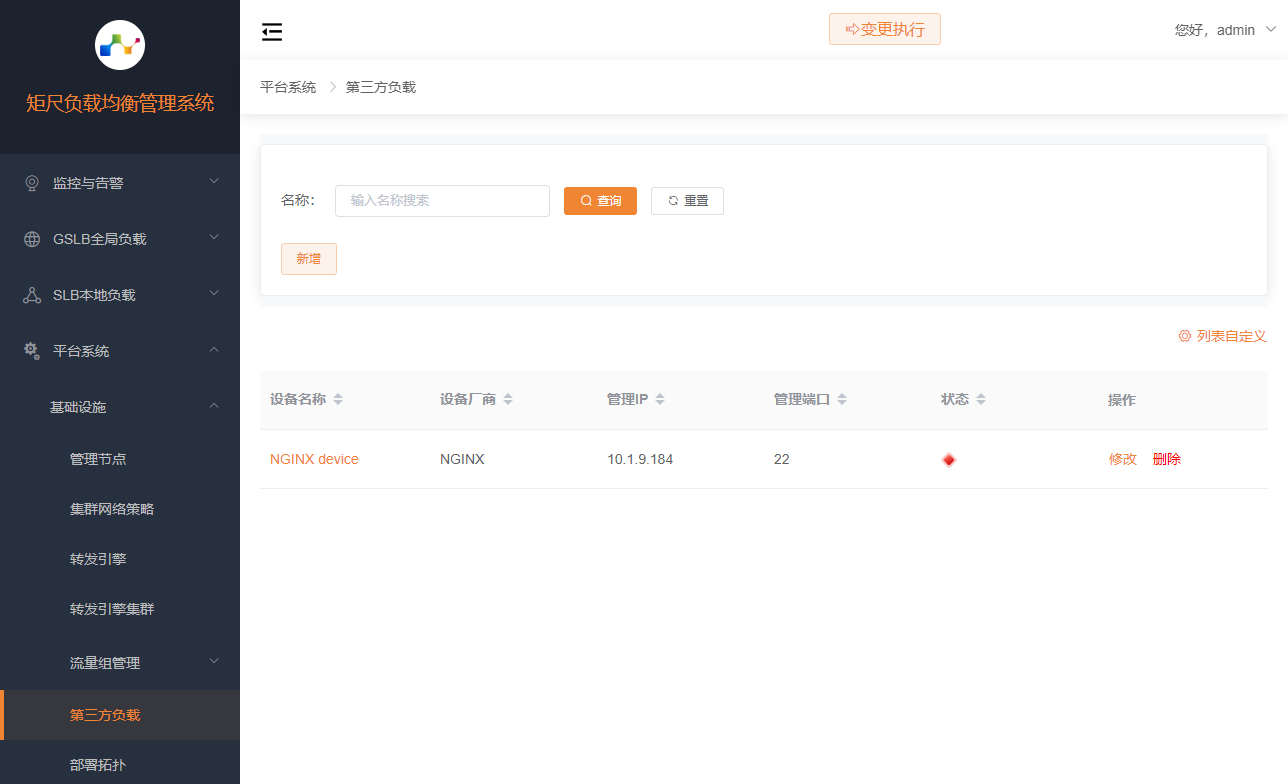The width and height of the screenshot is (1288, 784).
Task: Open the NGINX device detail link
Action: 314,458
